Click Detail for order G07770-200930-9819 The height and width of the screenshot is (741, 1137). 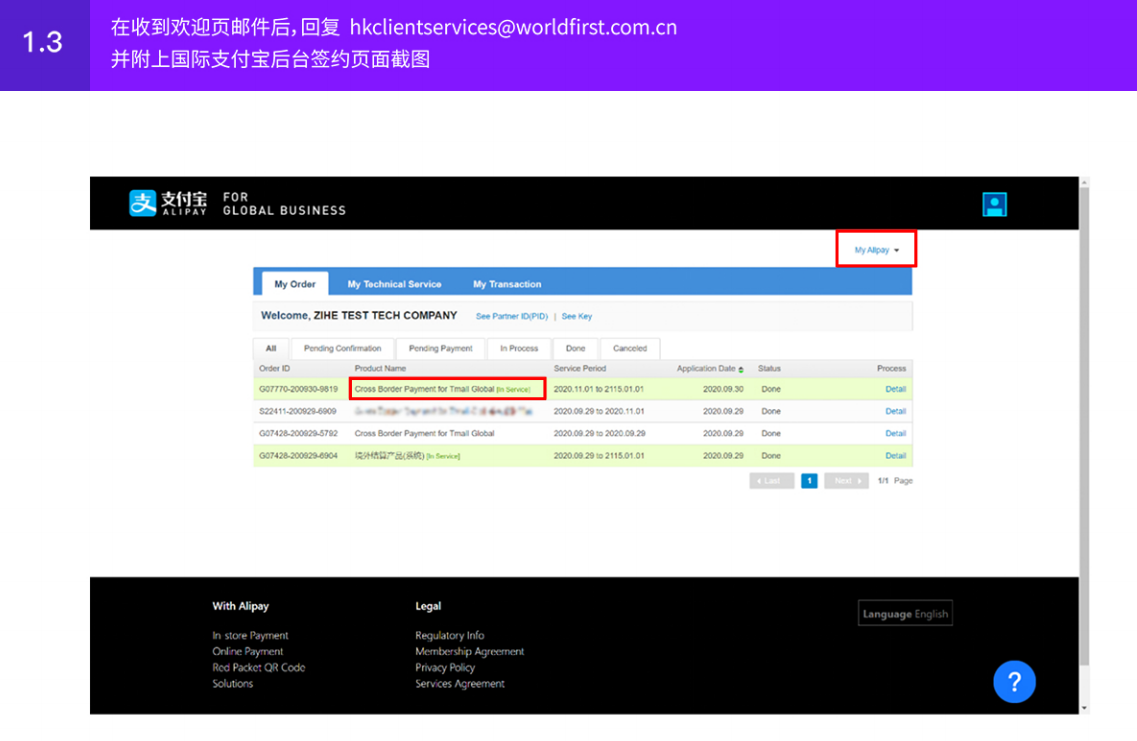pyautogui.click(x=897, y=388)
